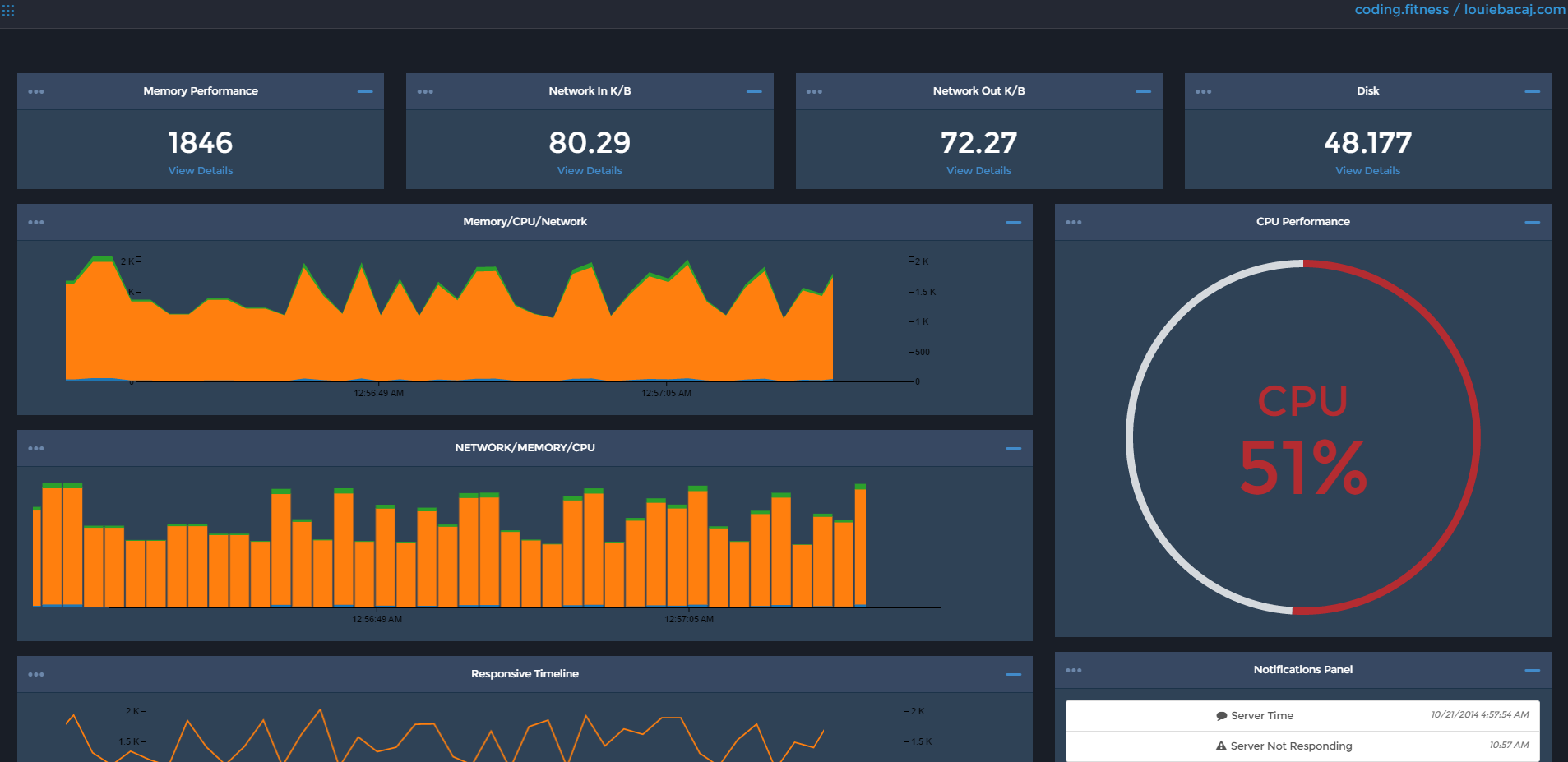
Task: Collapse the NETWORK/MEMORY/CPU chart panel
Action: (x=1013, y=448)
